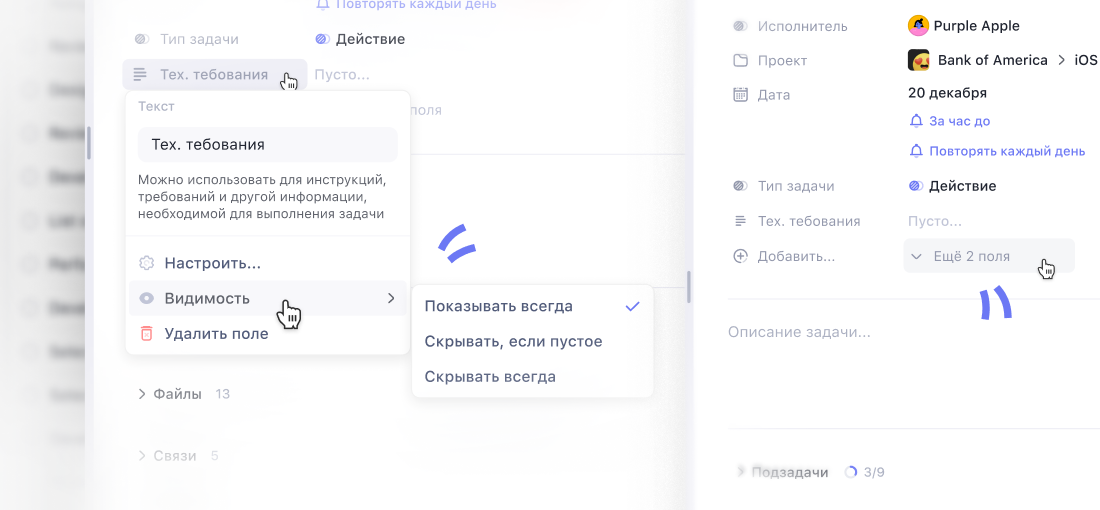The width and height of the screenshot is (1100, 510).
Task: Click Повторять каждый день link in right panel
Action: (x=1007, y=151)
